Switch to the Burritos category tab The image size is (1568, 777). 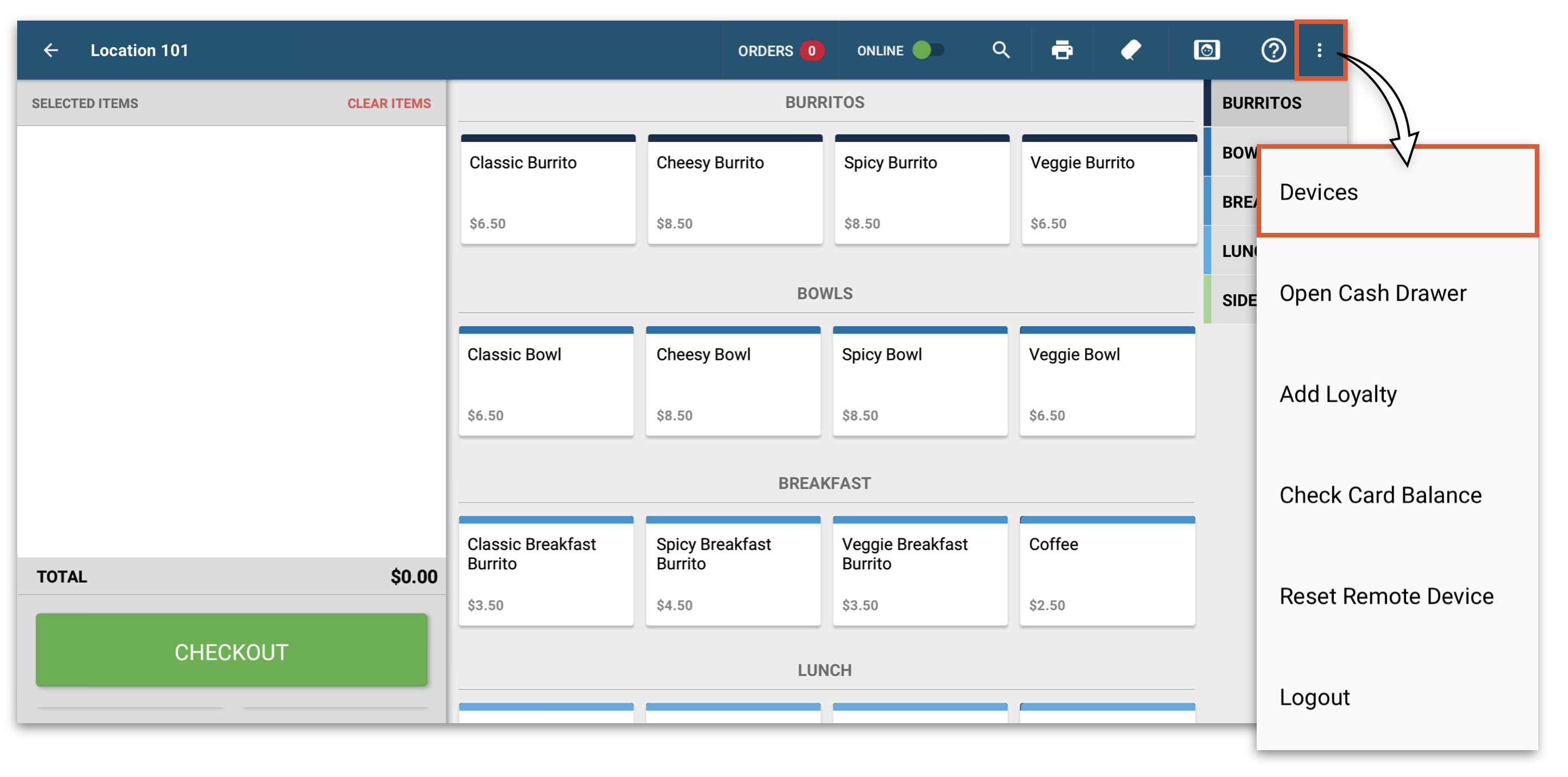(1261, 103)
